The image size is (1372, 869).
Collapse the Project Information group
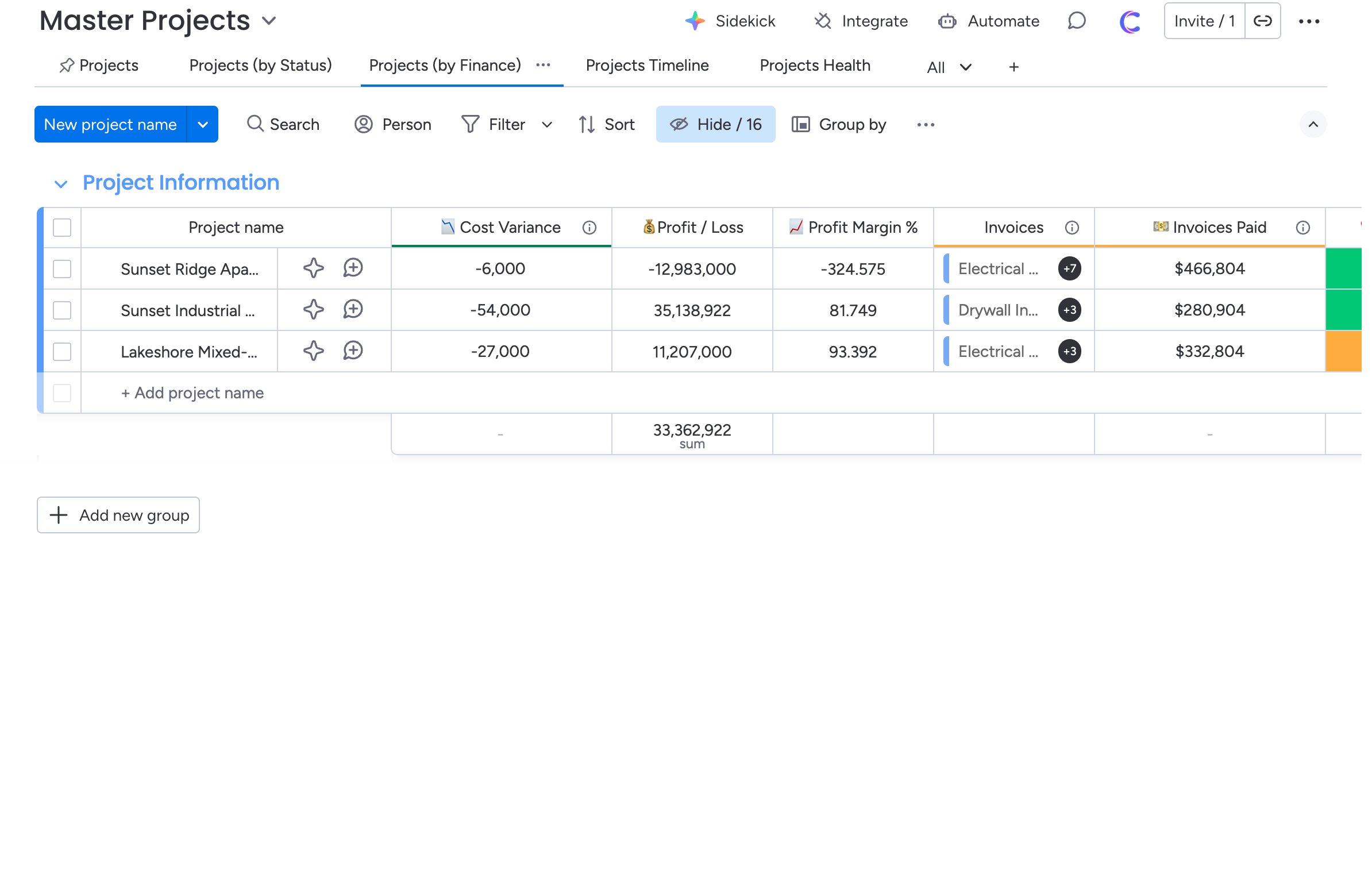click(61, 184)
